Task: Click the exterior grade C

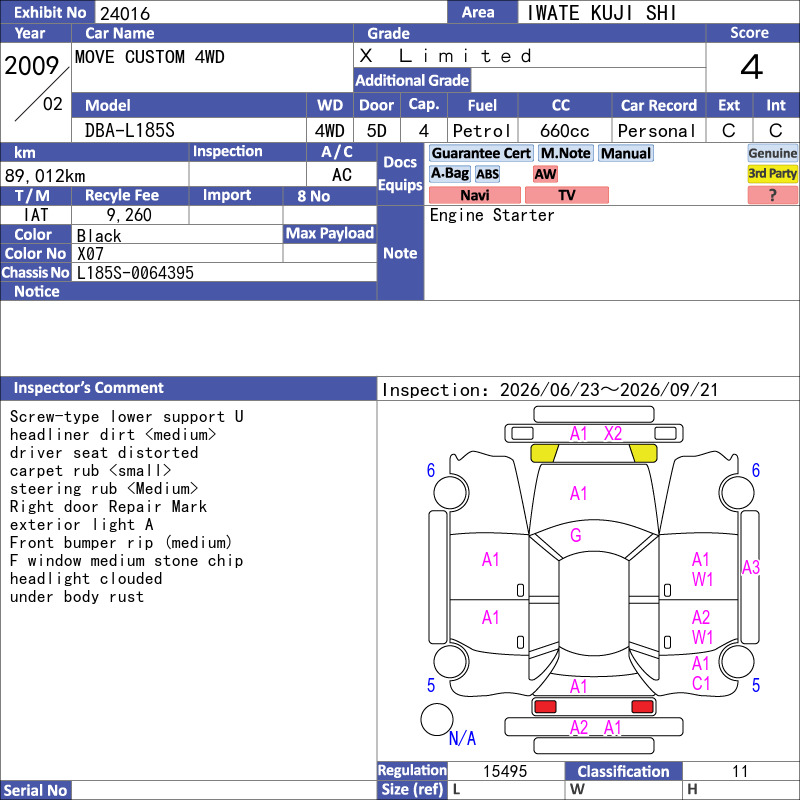Action: click(x=728, y=131)
